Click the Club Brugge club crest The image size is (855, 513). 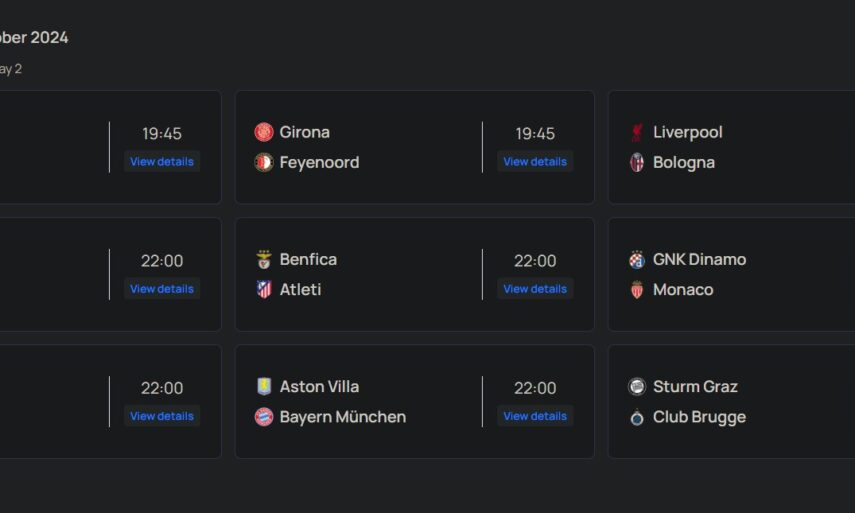[x=637, y=417]
